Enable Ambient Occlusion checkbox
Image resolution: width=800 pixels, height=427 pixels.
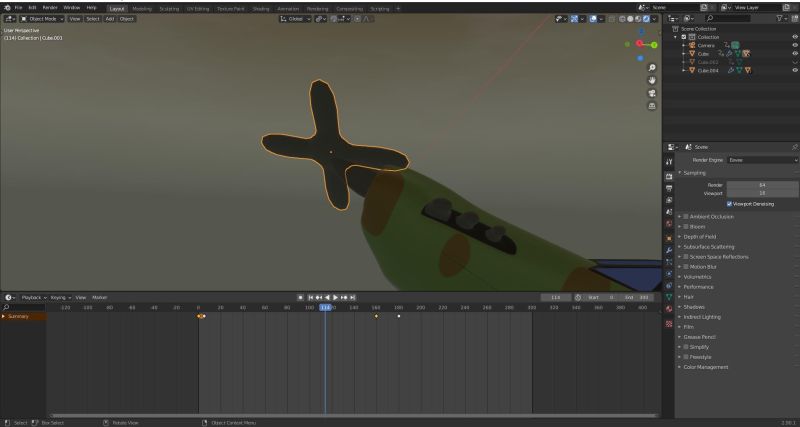(686, 217)
